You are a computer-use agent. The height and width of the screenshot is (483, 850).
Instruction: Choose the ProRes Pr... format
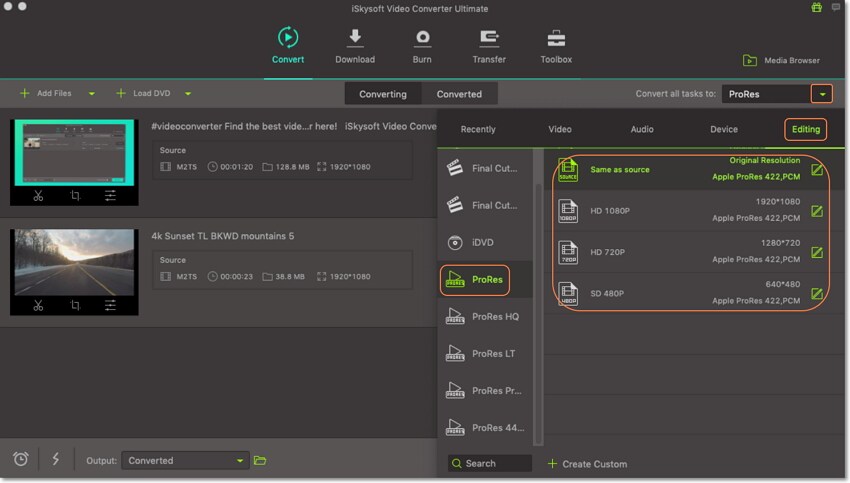coord(485,390)
